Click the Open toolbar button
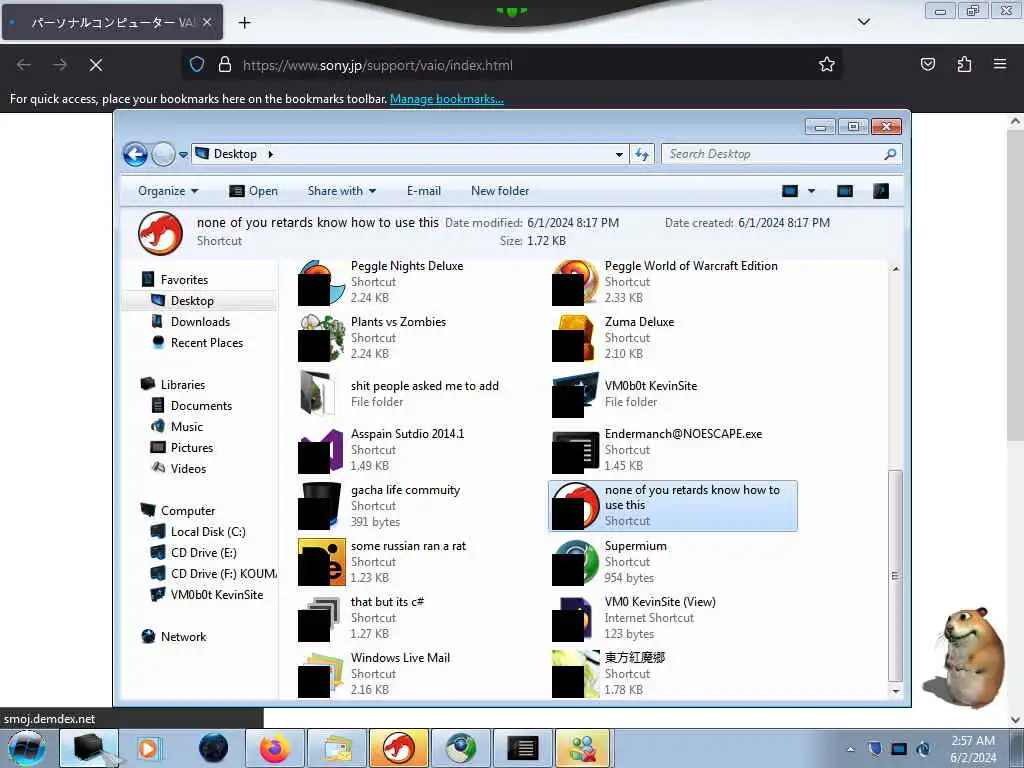 coord(253,191)
